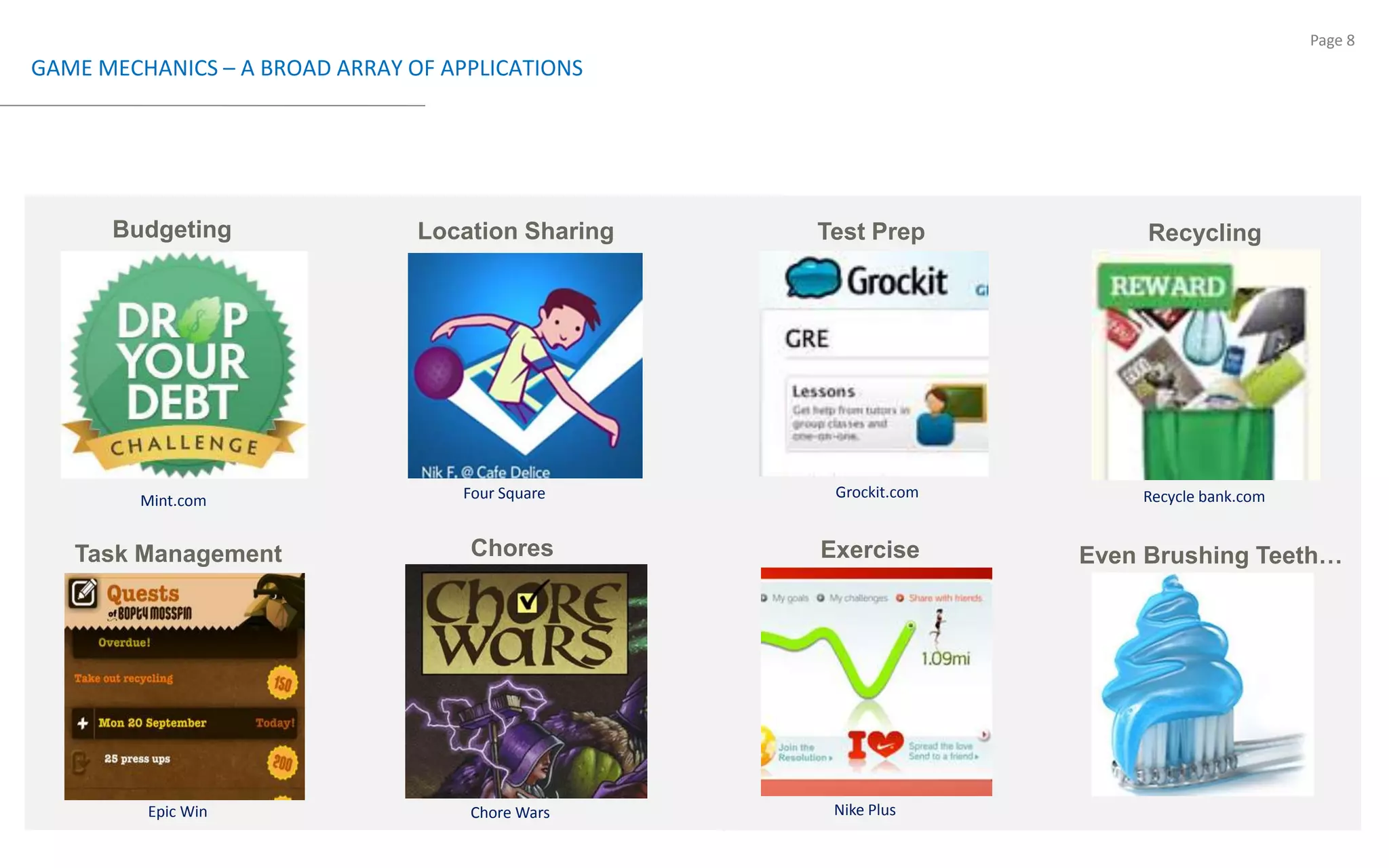Click the 25 press ups quest

click(137, 759)
